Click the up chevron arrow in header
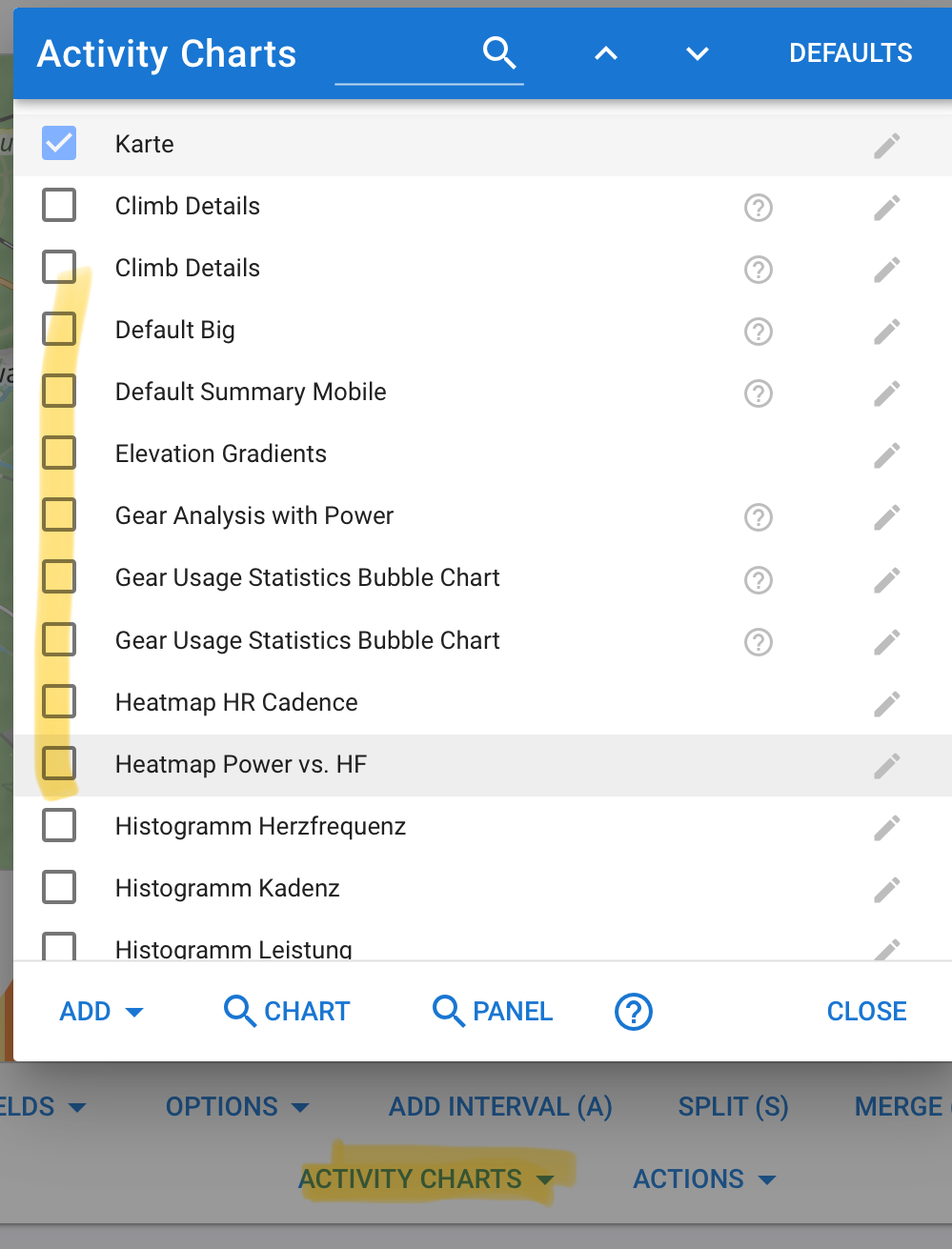952x1249 pixels. 606,54
